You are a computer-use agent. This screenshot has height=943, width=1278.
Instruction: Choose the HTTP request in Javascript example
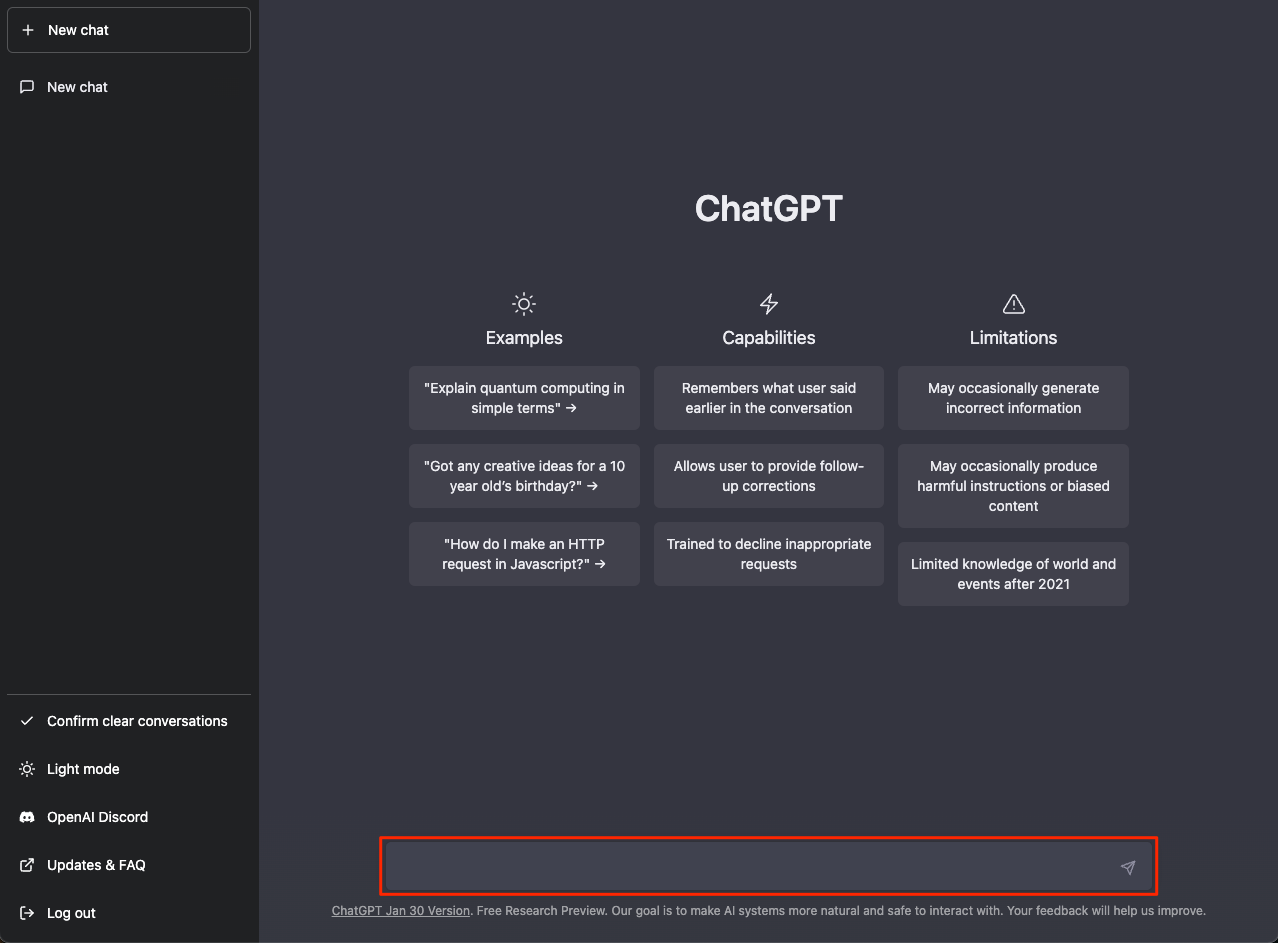pos(524,554)
